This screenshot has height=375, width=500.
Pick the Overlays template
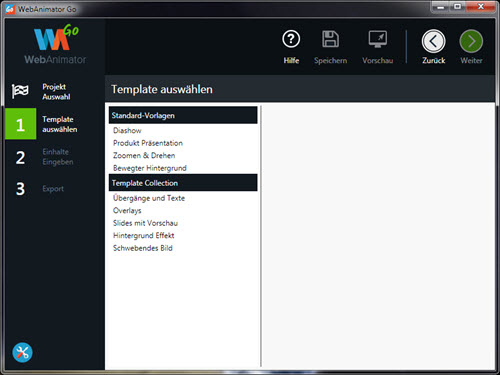tap(127, 211)
